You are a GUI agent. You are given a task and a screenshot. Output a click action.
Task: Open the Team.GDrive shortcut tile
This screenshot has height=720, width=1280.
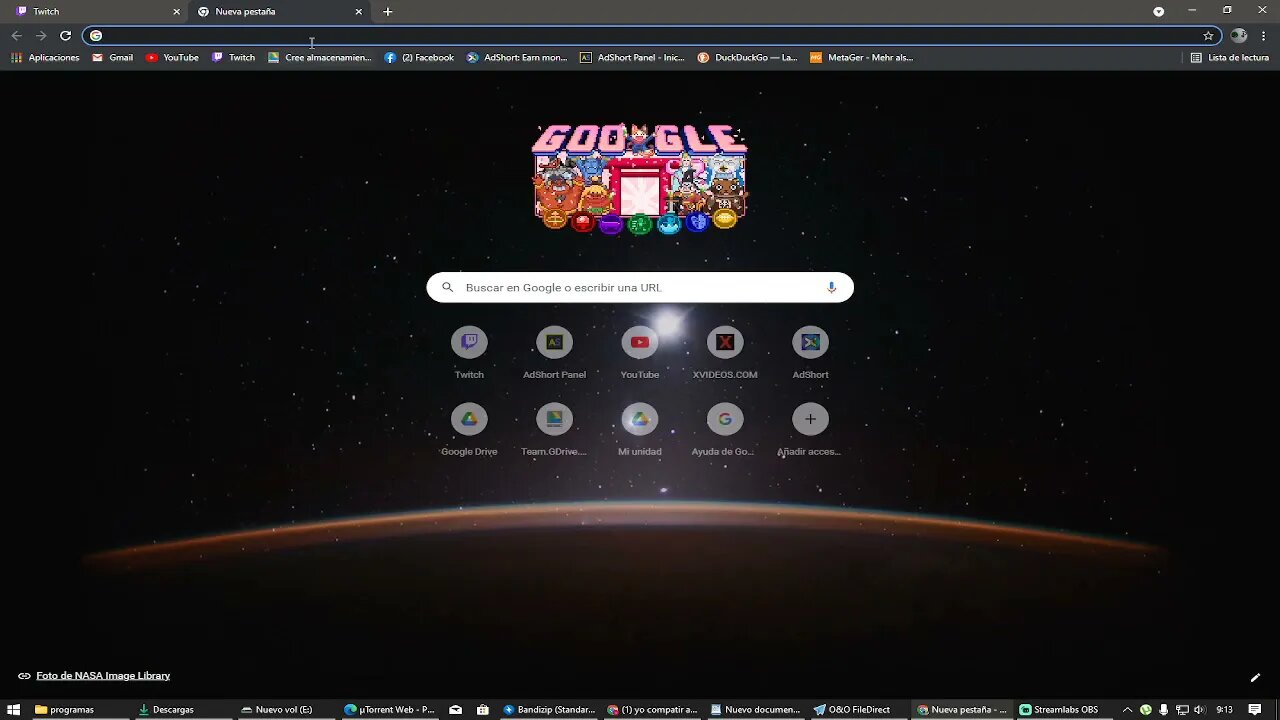coord(554,430)
